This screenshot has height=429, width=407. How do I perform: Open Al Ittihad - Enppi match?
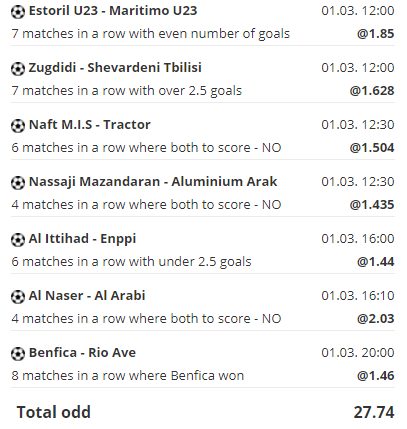[82, 239]
